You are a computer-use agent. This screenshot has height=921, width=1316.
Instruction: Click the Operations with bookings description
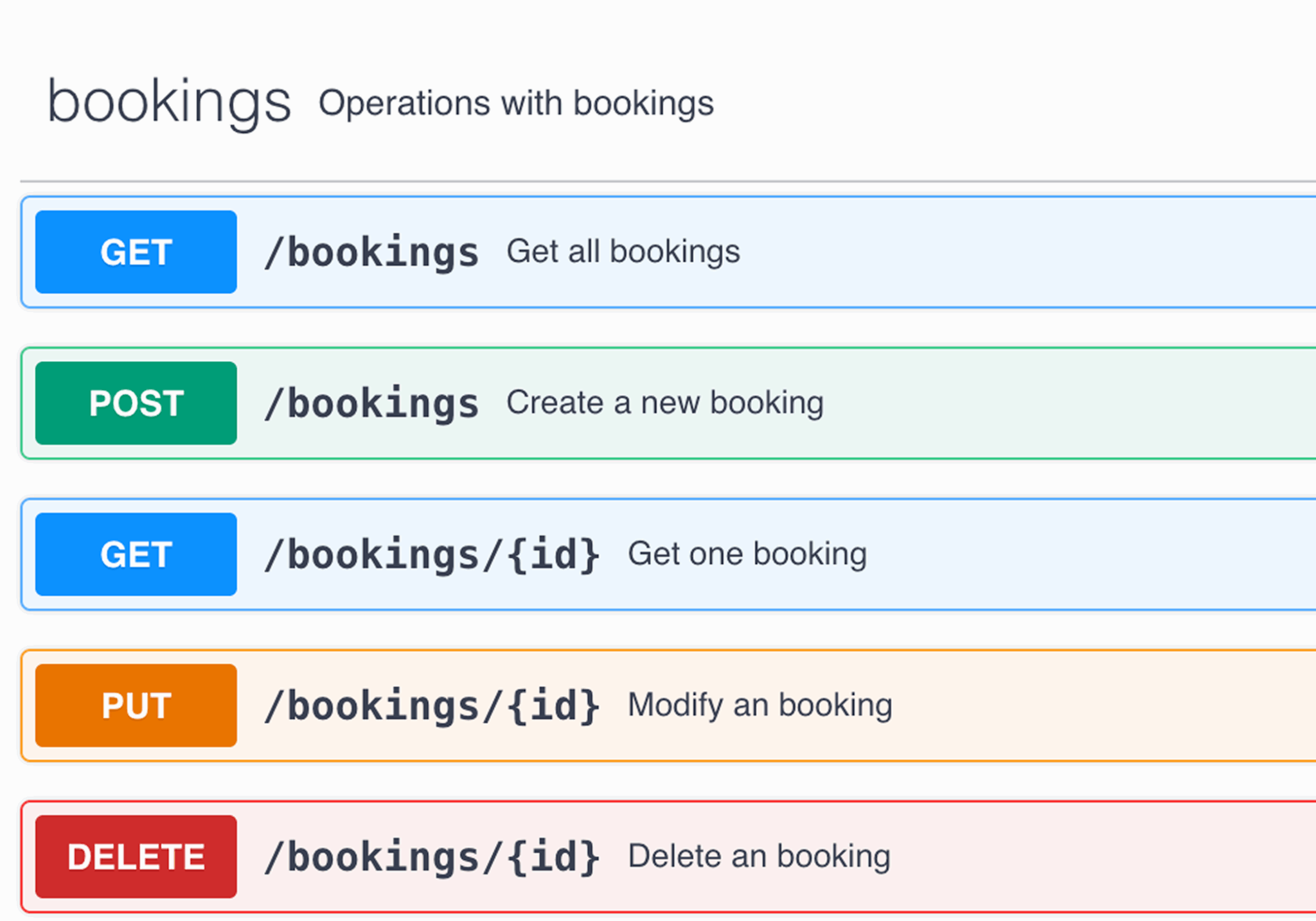[x=516, y=103]
